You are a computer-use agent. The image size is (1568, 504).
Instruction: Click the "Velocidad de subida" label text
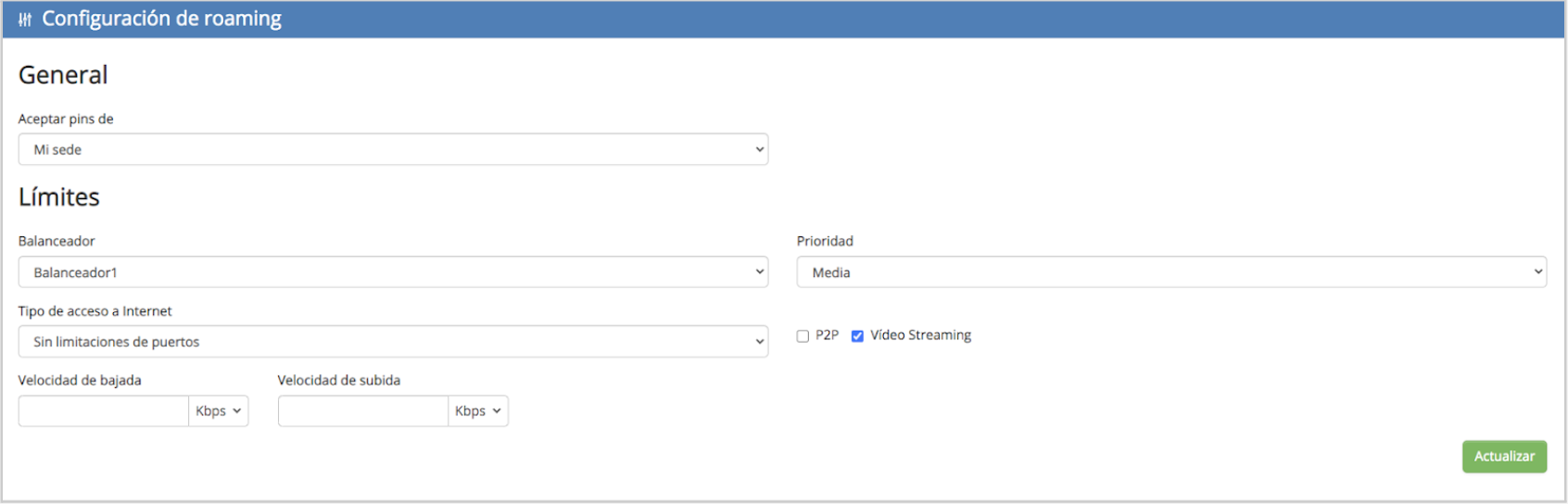[339, 380]
